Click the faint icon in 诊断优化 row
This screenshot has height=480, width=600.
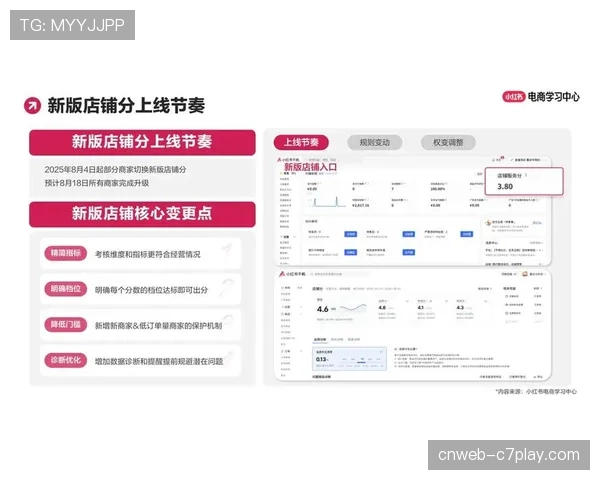point(226,358)
